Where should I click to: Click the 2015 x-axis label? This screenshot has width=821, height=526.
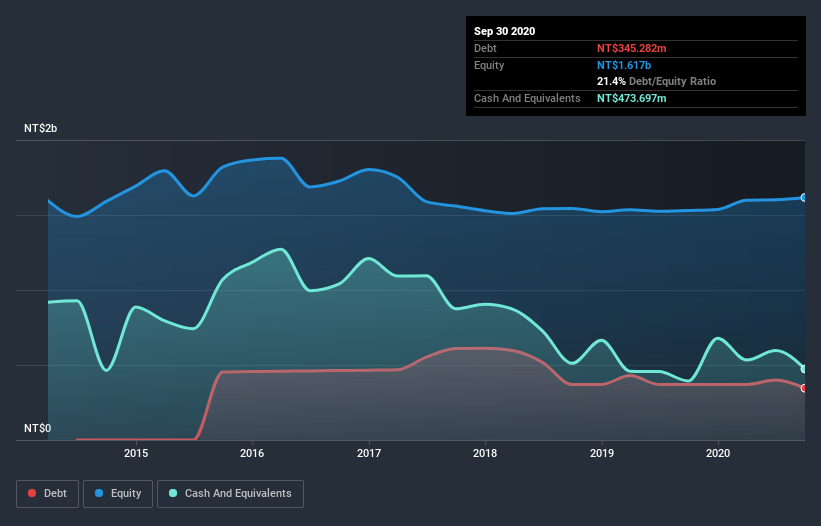pyautogui.click(x=136, y=453)
